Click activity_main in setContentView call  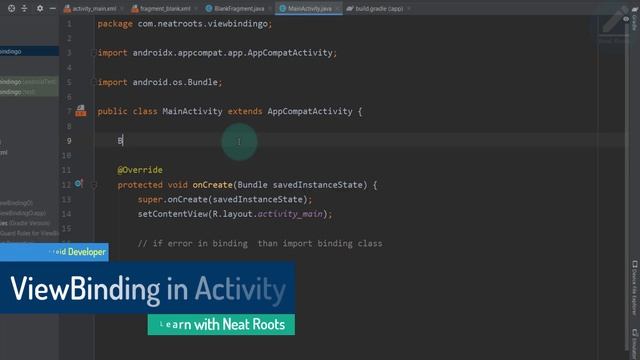pos(290,214)
